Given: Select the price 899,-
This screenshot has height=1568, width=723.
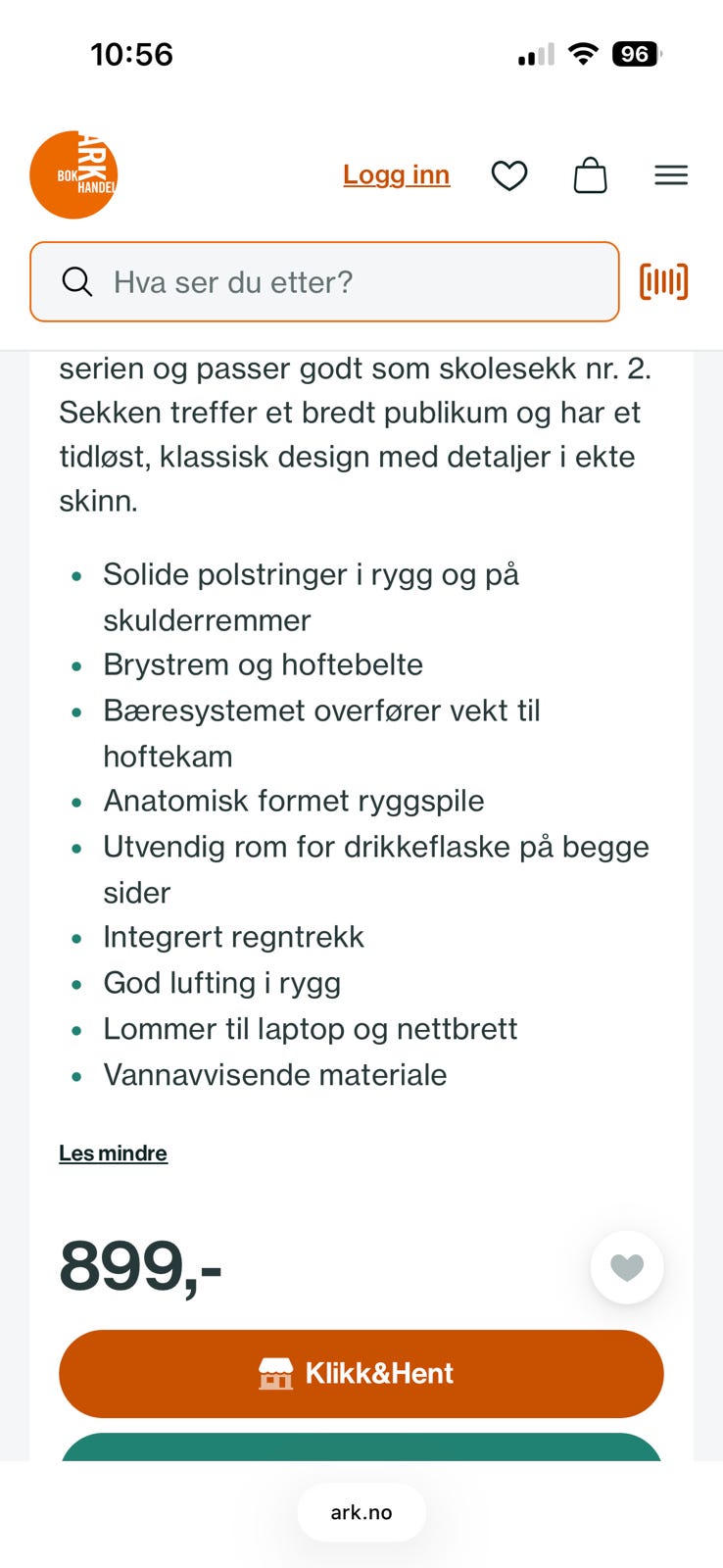Looking at the screenshot, I should 140,1266.
